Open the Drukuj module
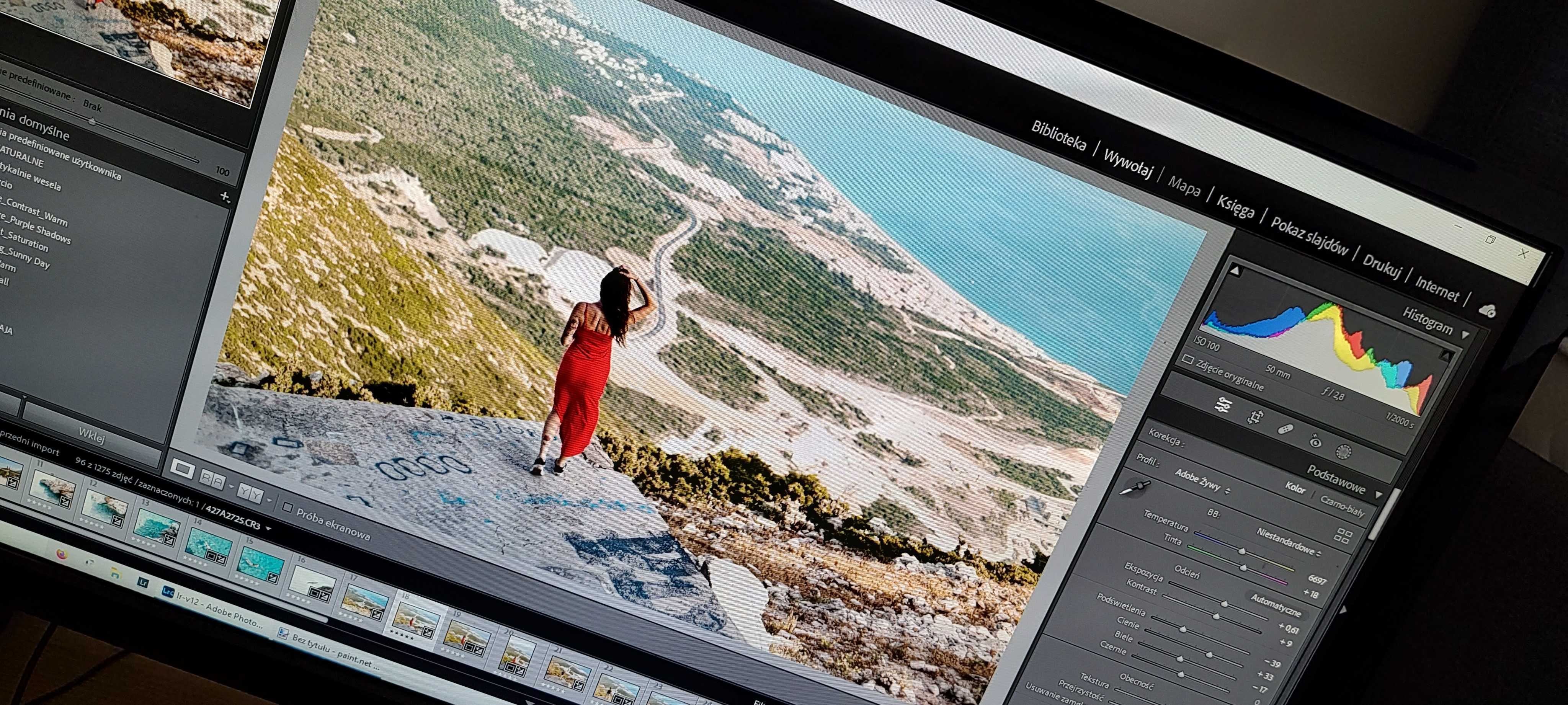Image resolution: width=1568 pixels, height=705 pixels. (1382, 266)
